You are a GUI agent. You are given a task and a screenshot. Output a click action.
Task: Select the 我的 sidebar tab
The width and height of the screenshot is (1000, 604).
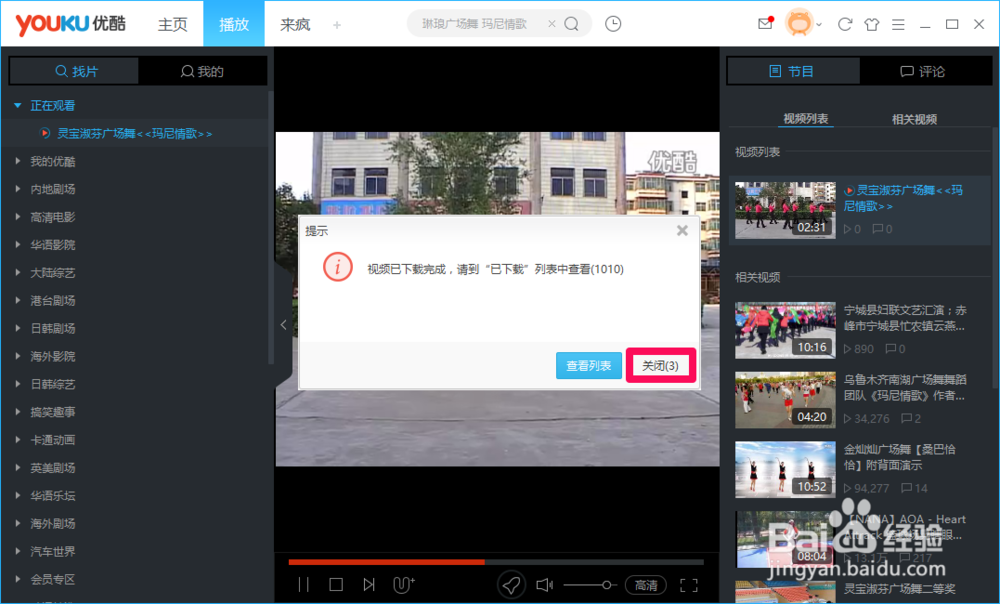point(202,71)
